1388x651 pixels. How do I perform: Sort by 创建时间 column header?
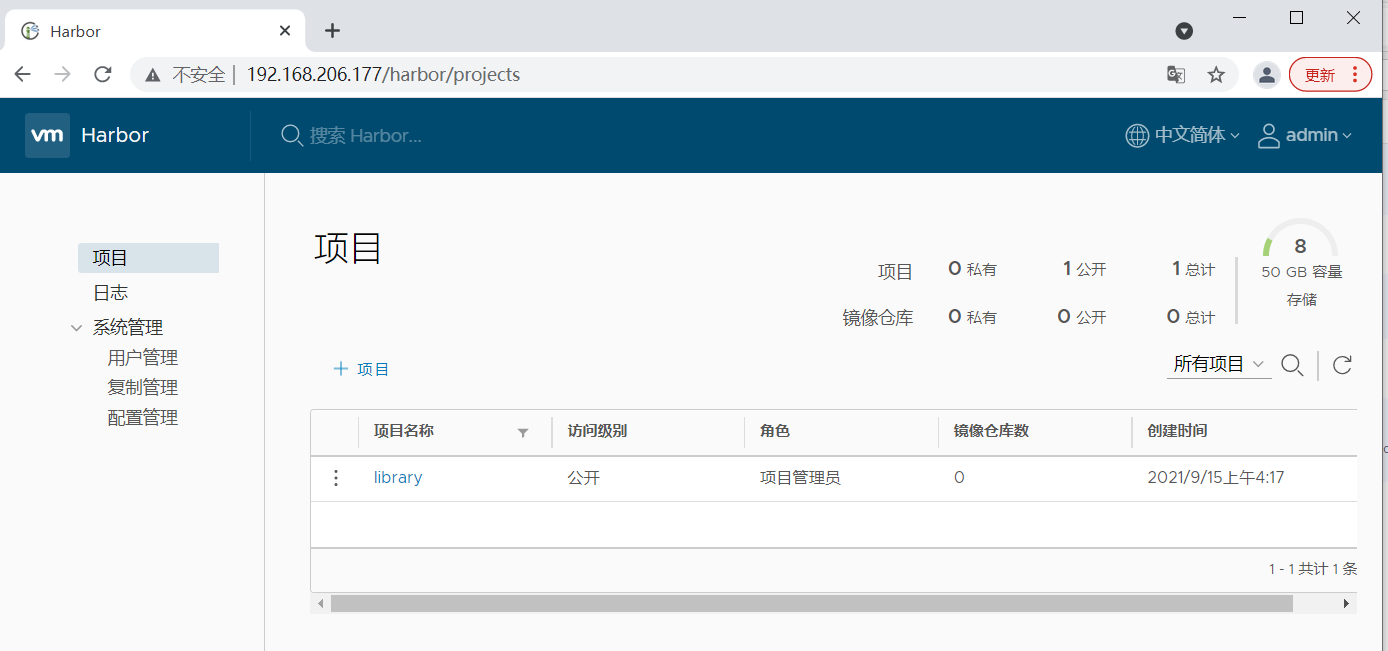1177,431
